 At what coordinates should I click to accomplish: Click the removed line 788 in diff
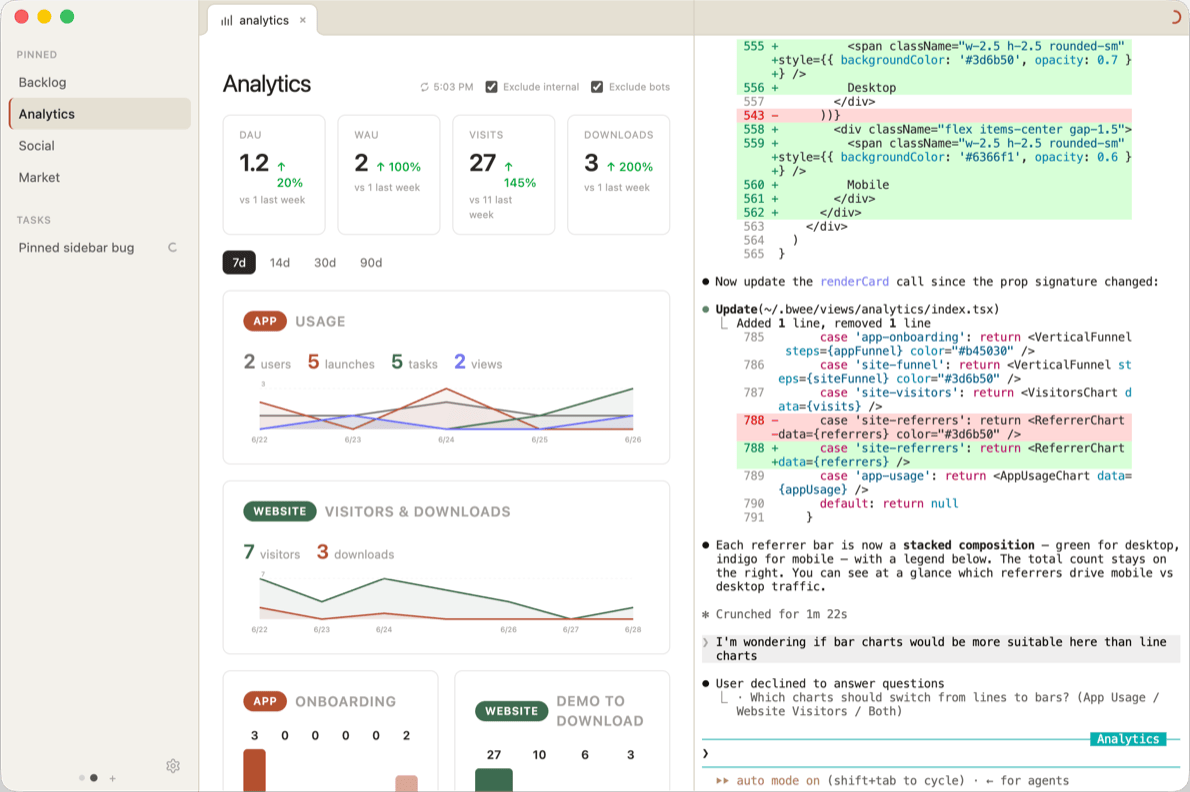934,427
